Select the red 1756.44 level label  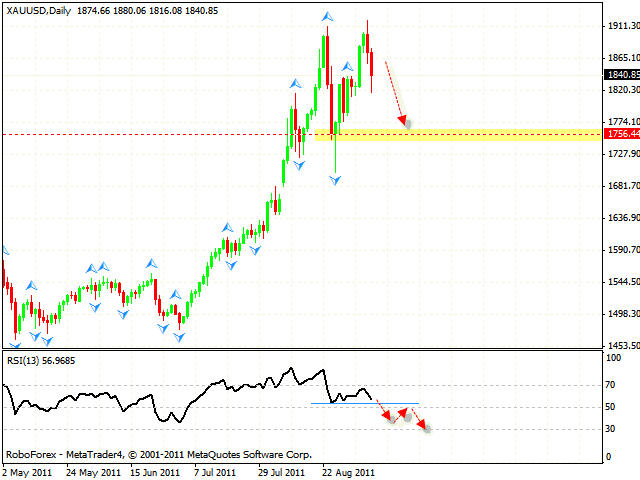[621, 133]
